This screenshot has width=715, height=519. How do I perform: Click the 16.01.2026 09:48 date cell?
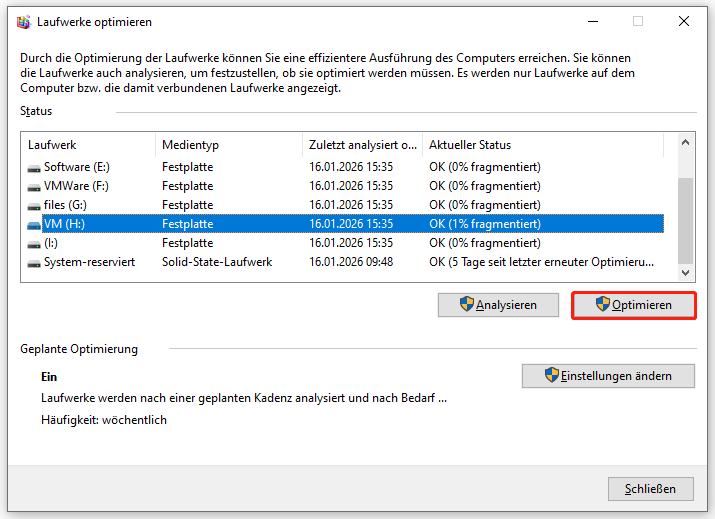point(351,262)
